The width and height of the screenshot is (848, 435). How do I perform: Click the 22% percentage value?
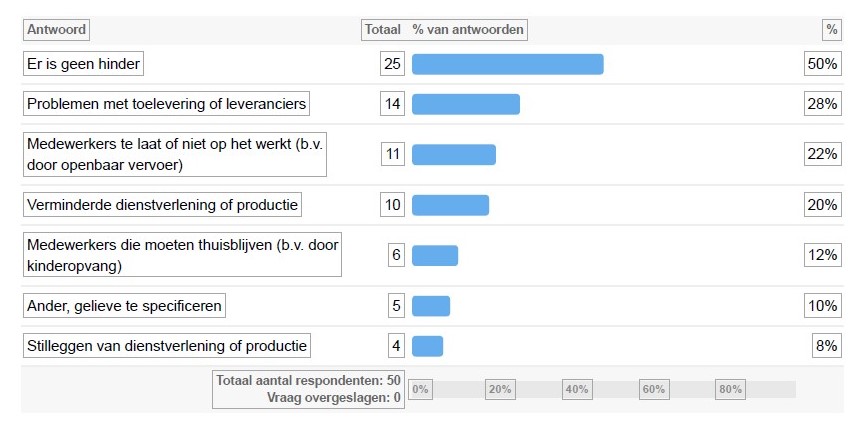pos(823,154)
